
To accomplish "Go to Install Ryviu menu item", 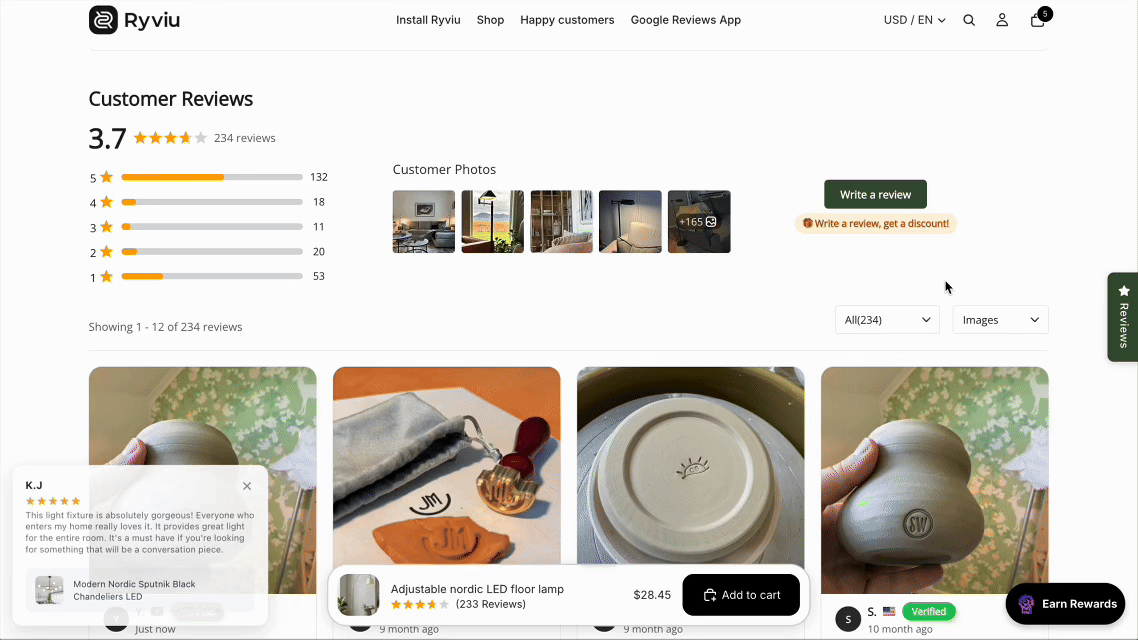I will click(428, 20).
